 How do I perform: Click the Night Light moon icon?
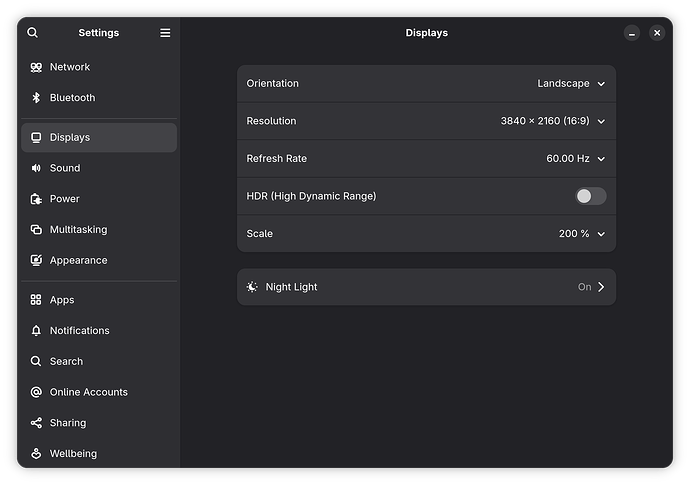tap(252, 287)
